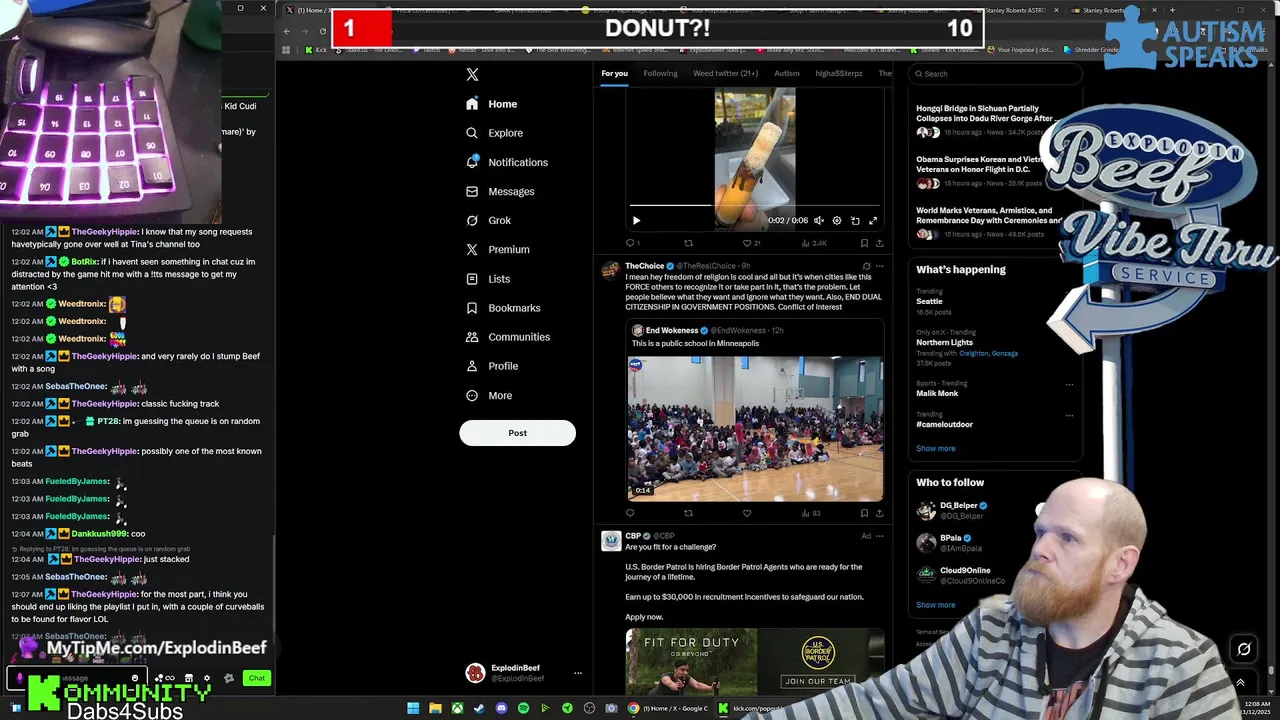Repost the top video post
This screenshot has width=1280, height=720.
(688, 243)
